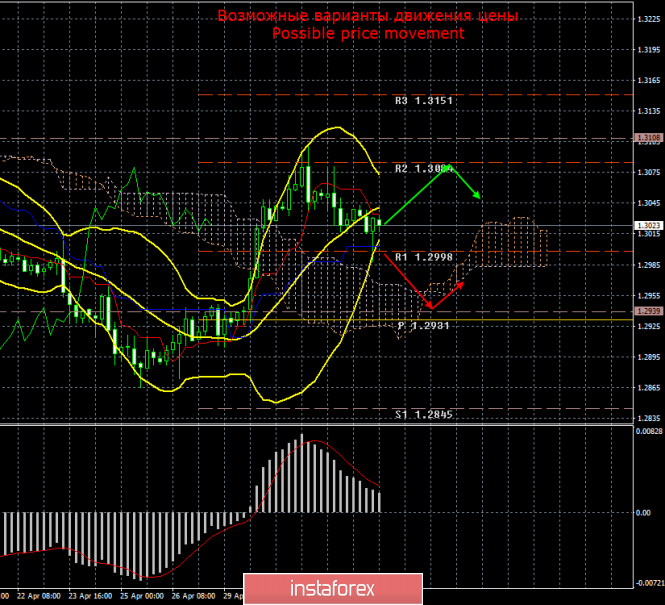Click the 22 Apr 08:00 time label
This screenshot has width=665, height=605.
39,594
